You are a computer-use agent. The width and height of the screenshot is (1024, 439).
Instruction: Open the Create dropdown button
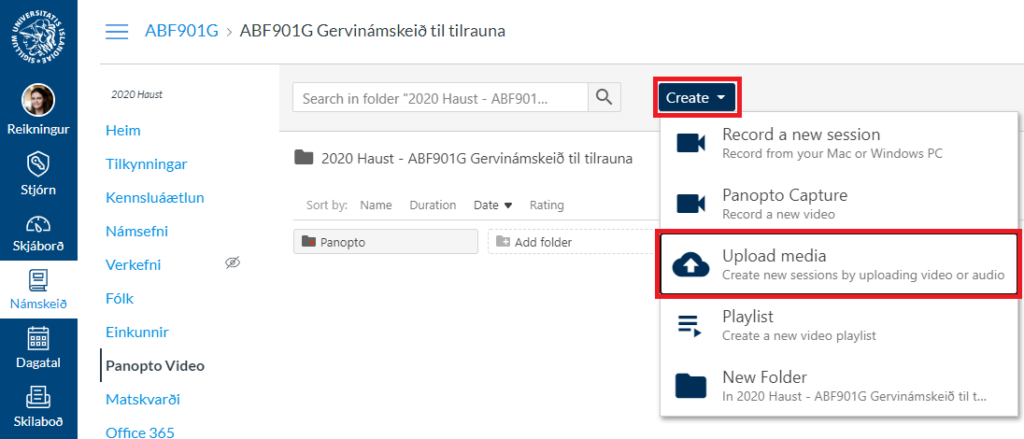coord(697,98)
